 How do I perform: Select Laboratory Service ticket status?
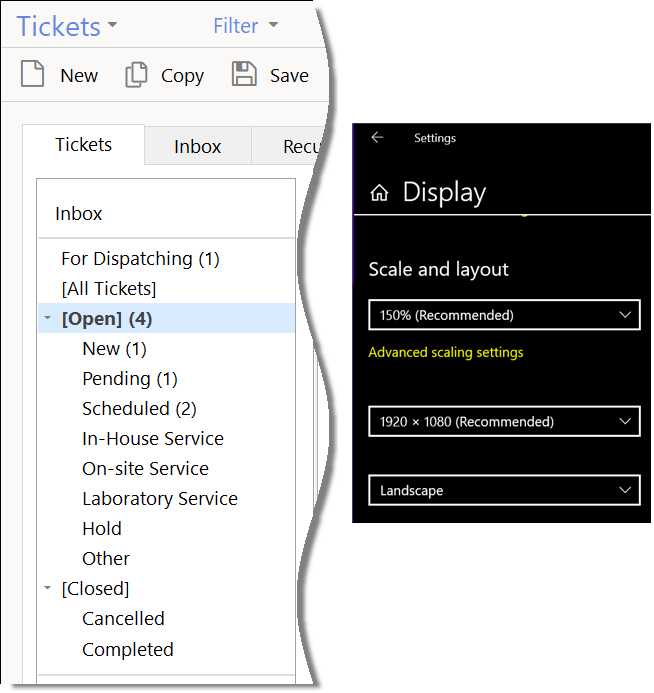point(160,499)
